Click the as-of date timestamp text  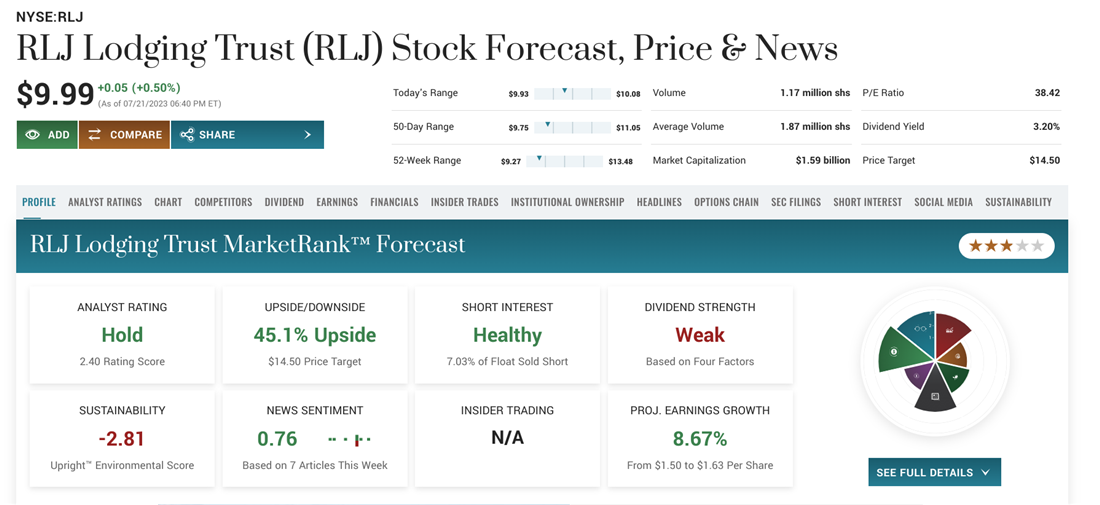pos(159,104)
